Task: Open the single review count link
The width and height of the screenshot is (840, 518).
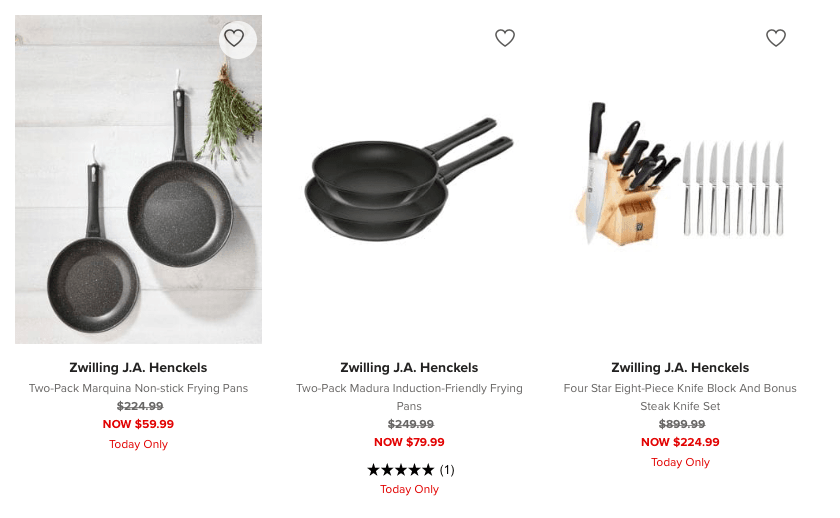Action: point(447,469)
